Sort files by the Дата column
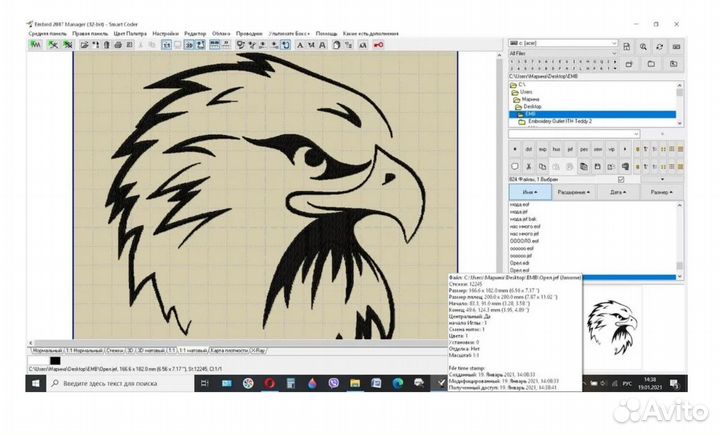 (x=617, y=191)
